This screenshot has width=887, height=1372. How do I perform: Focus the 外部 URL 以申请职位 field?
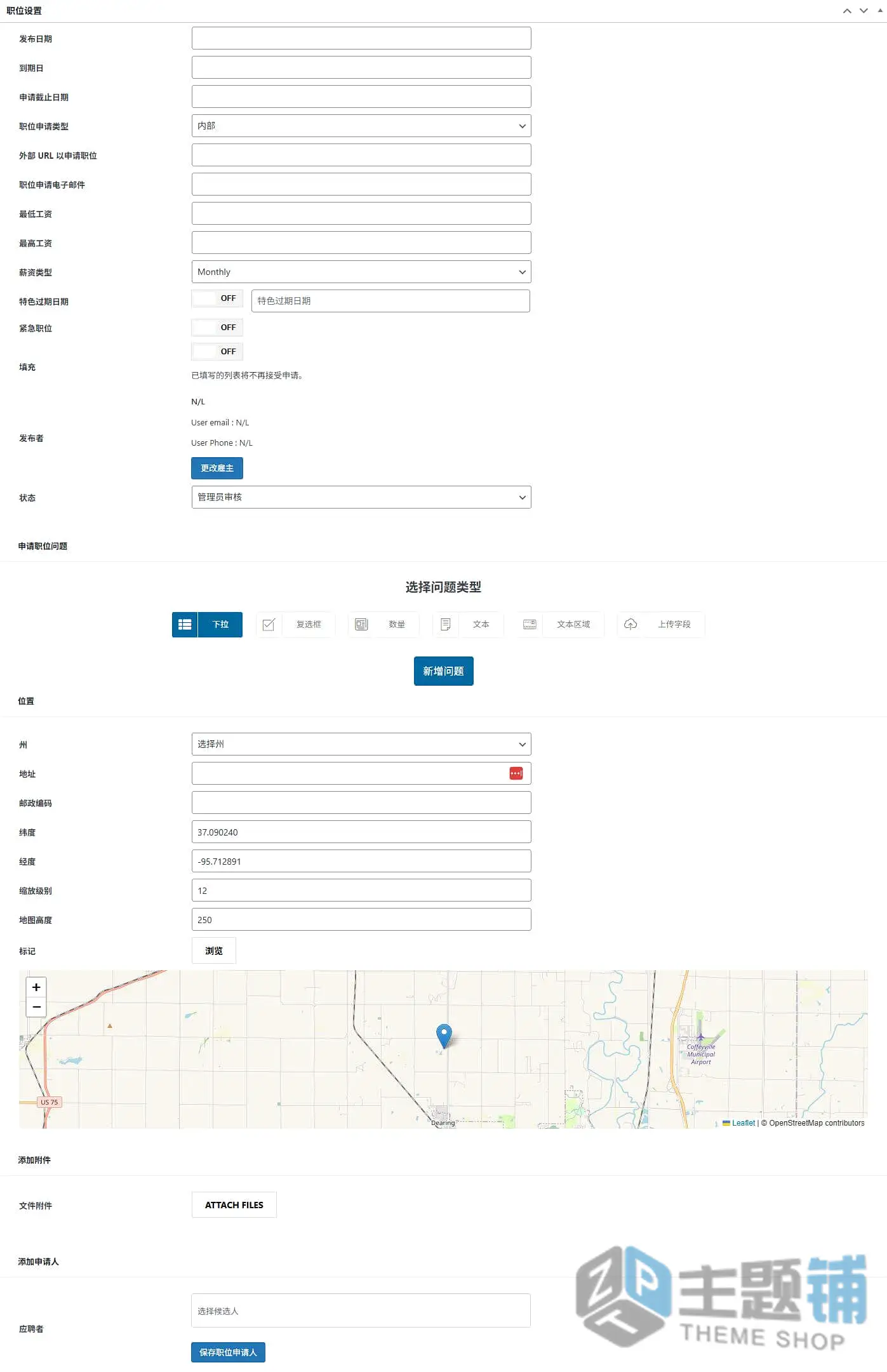[x=361, y=155]
